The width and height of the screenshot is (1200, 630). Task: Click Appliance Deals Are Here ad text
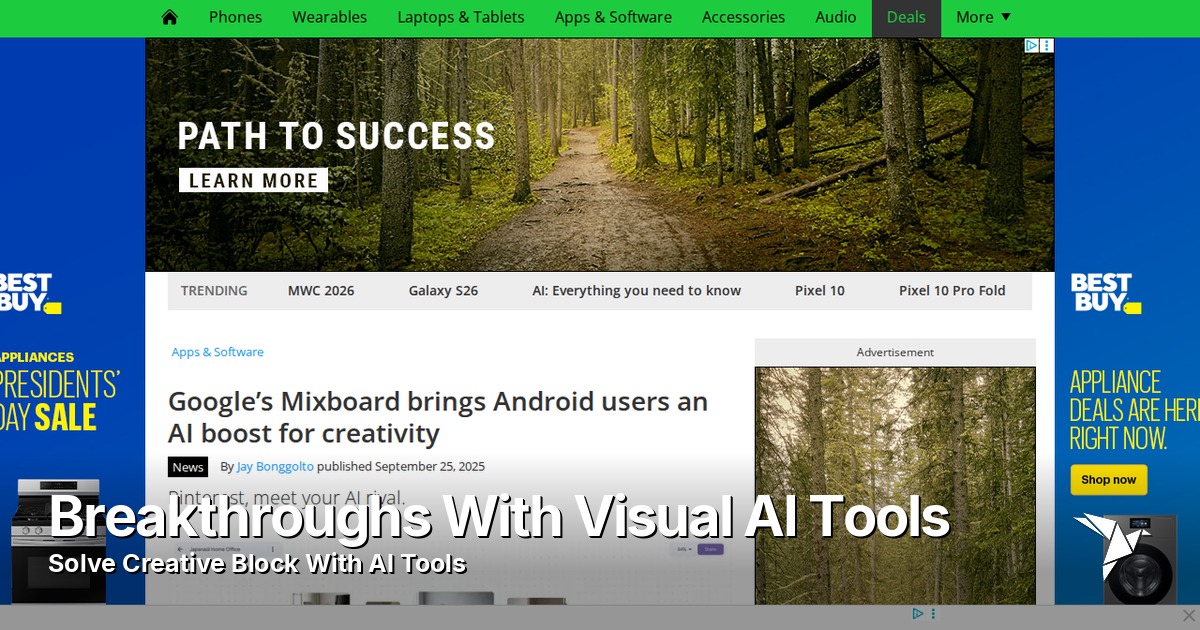[1134, 410]
